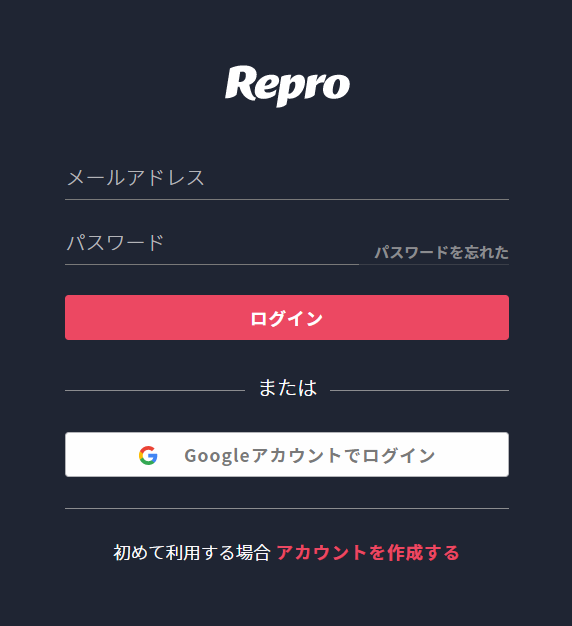
Task: Click the multicolor Google logo in white button
Action: (148, 456)
